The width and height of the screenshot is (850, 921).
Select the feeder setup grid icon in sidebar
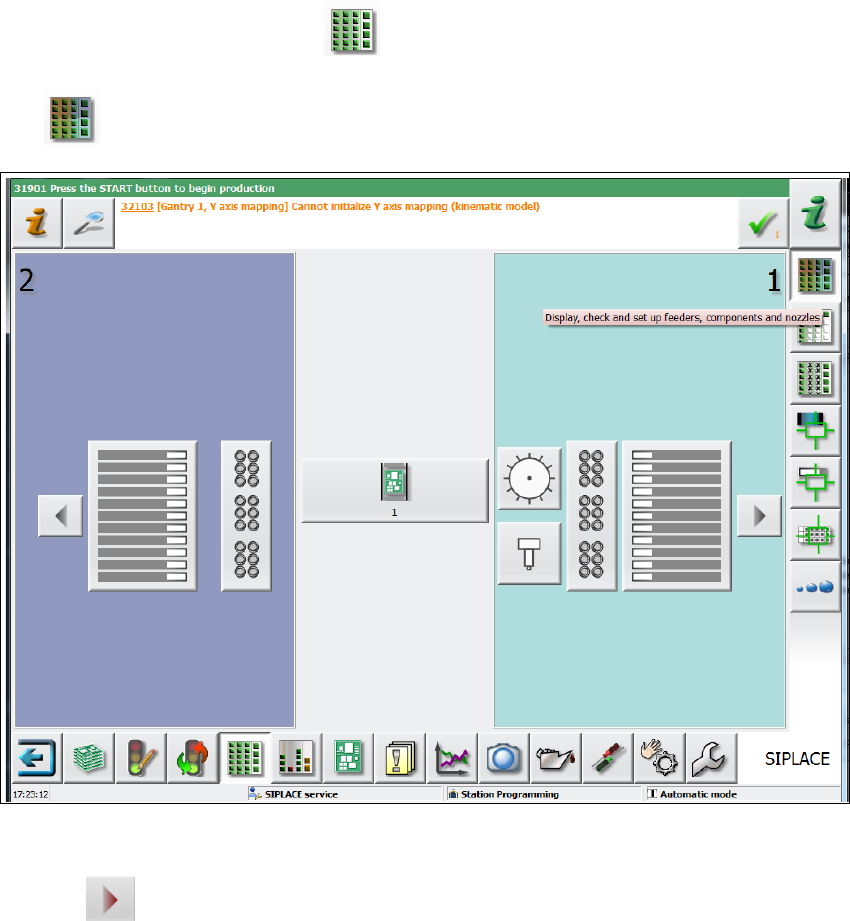tap(815, 275)
